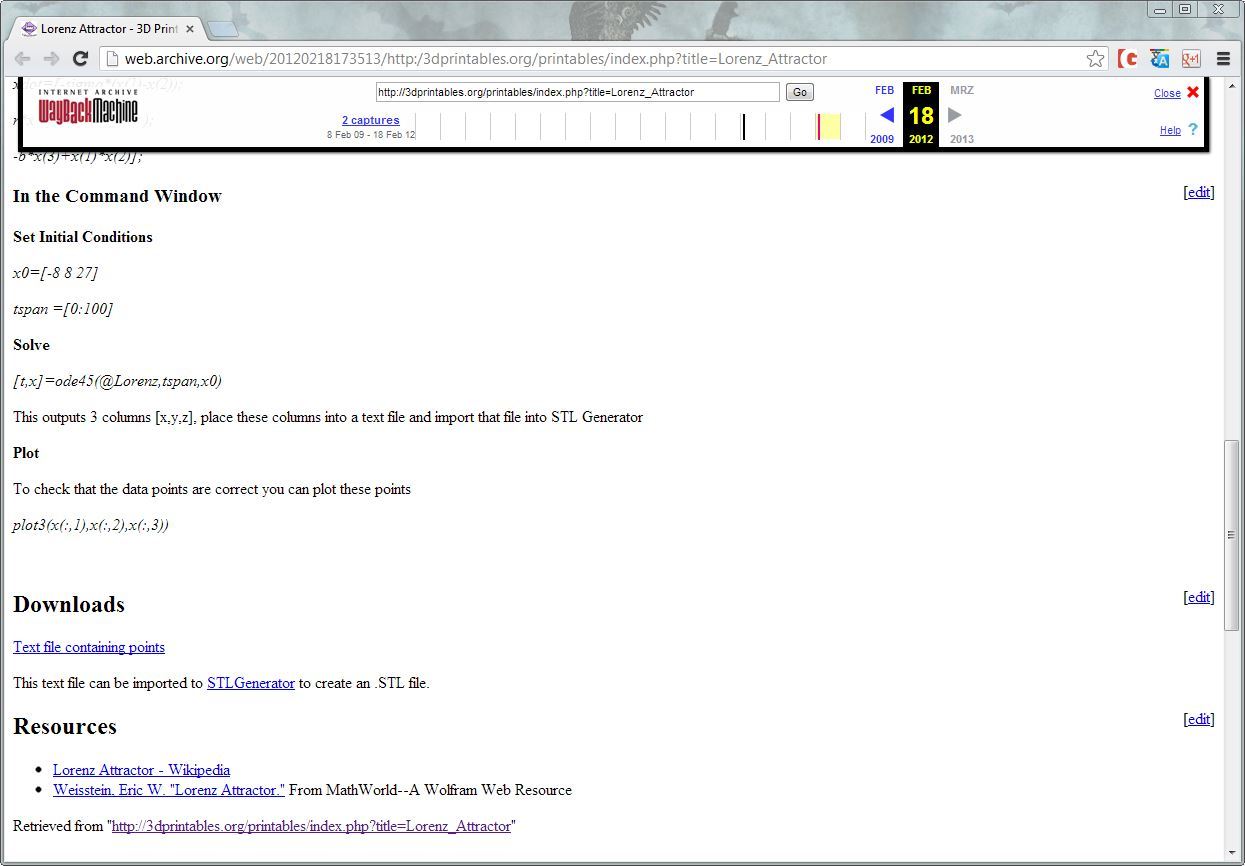1245x866 pixels.
Task: Click the Google+ extension icon
Action: point(1191,59)
